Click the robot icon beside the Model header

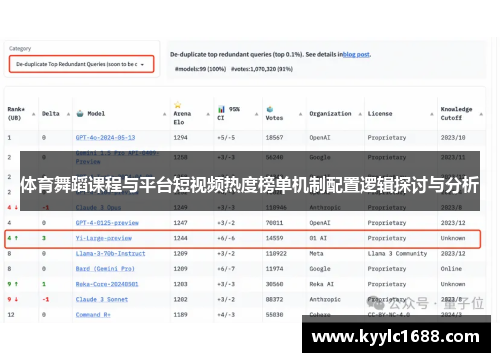click(x=80, y=113)
